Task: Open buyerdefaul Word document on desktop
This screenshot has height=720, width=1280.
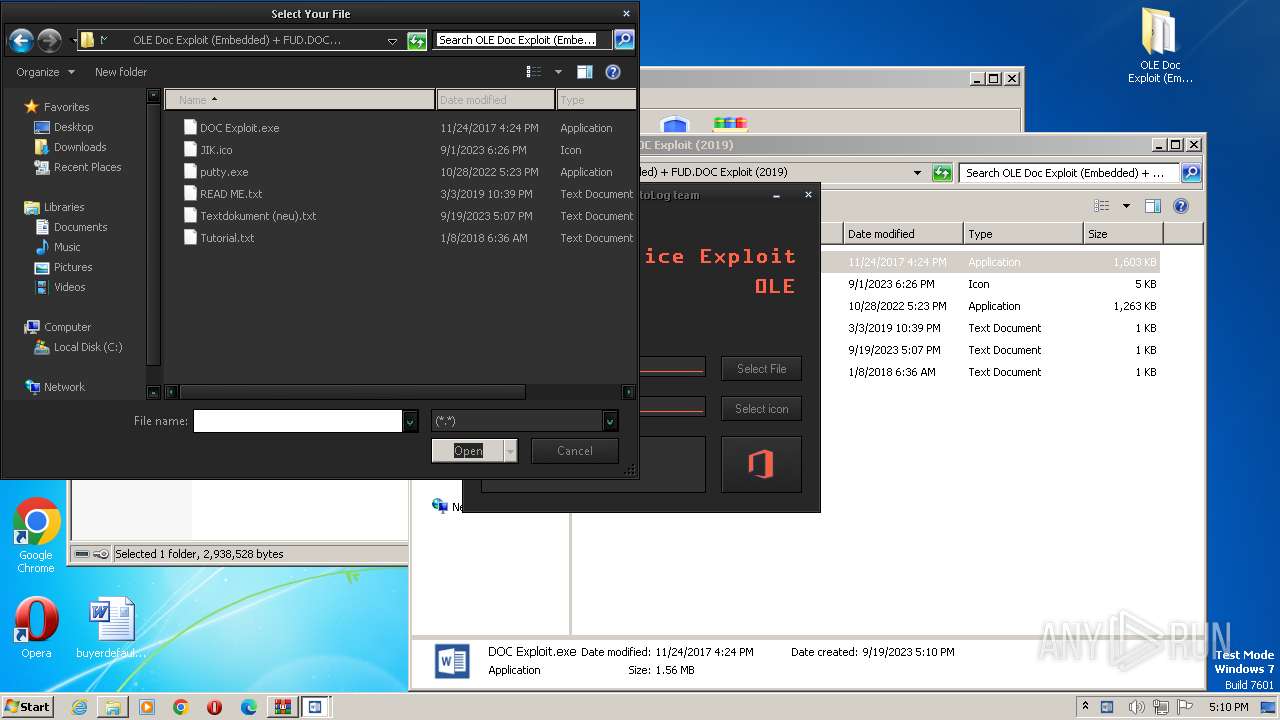Action: click(111, 628)
